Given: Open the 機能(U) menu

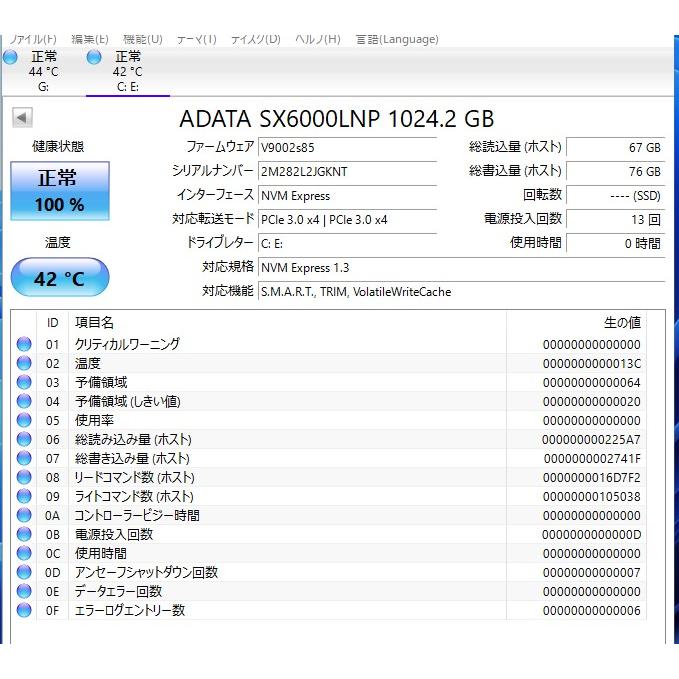Looking at the screenshot, I should point(143,39).
